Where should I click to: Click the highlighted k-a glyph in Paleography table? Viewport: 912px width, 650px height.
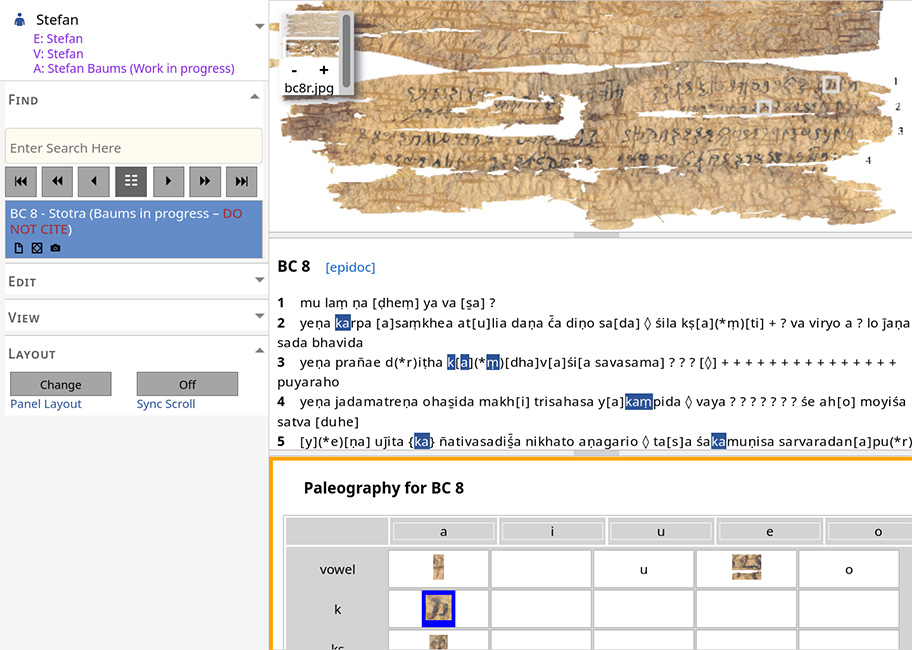pyautogui.click(x=438, y=608)
